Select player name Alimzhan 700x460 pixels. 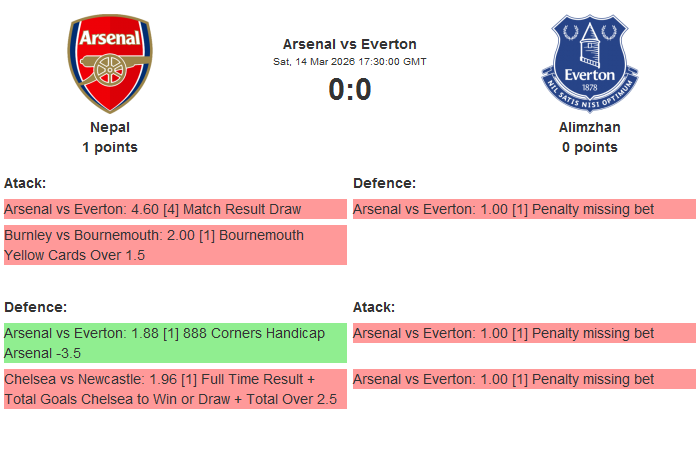click(589, 127)
